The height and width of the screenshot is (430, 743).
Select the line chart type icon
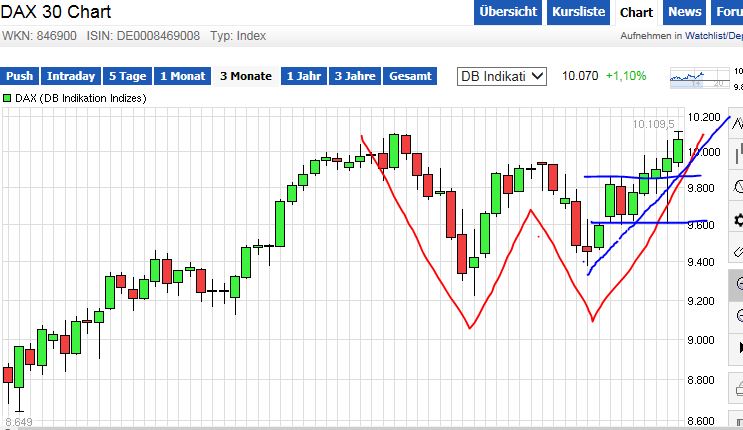coord(738,124)
